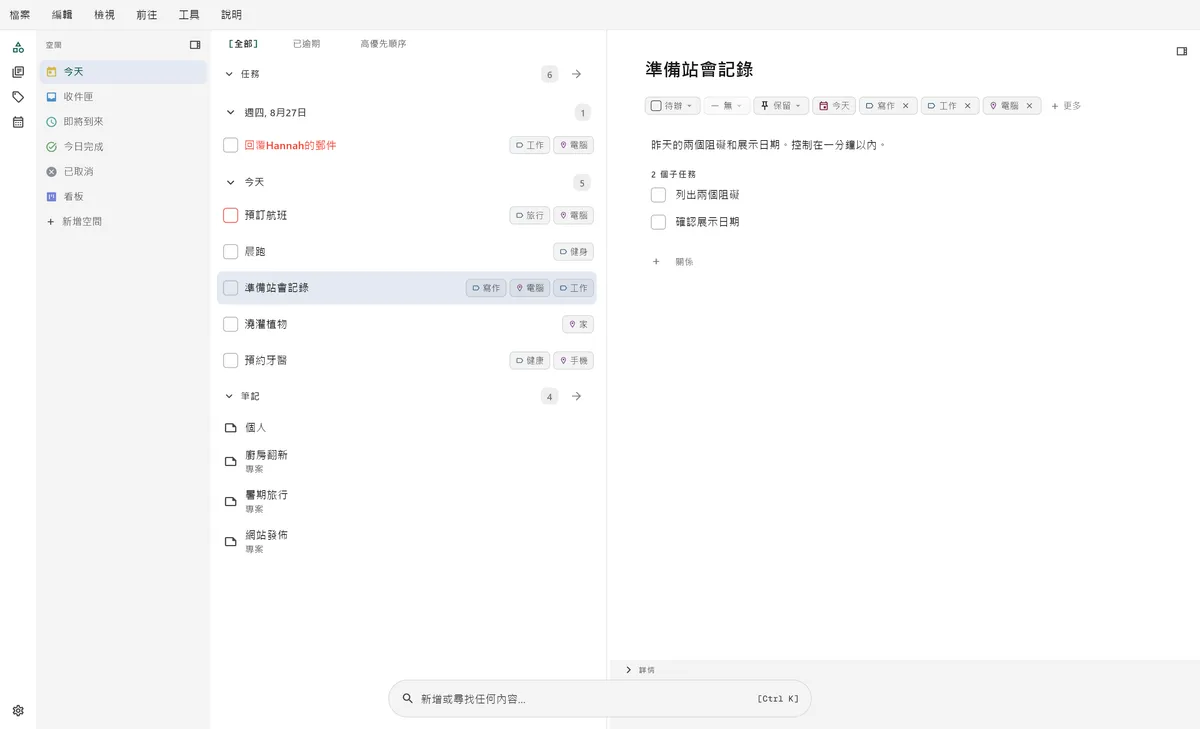This screenshot has height=729, width=1200.
Task: Click the 暑期旅行 folder icon
Action: [x=231, y=501]
